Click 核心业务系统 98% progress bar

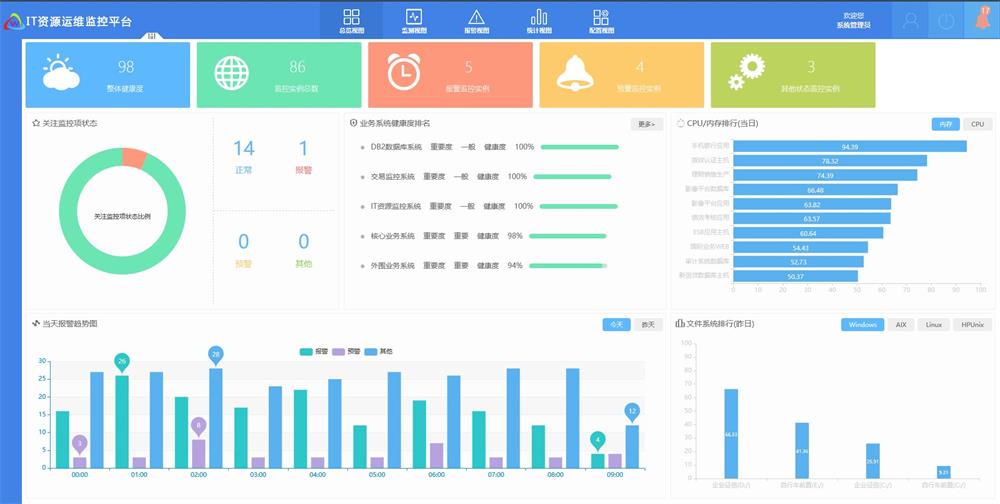568,236
